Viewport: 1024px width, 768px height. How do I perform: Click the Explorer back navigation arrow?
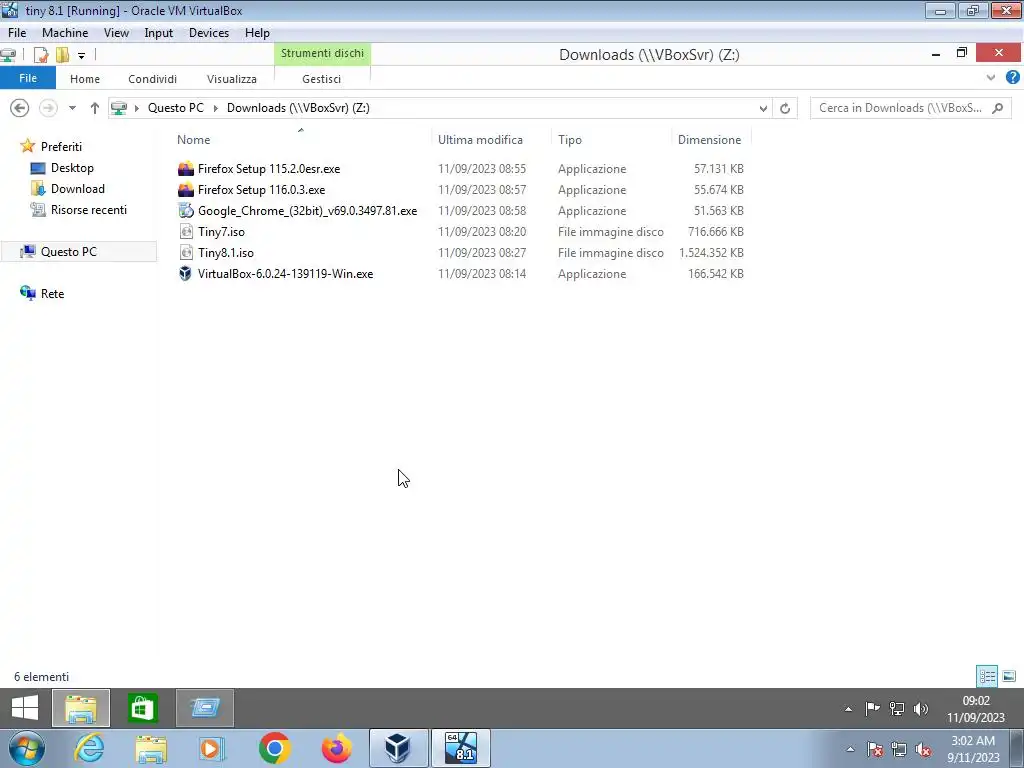[x=20, y=108]
